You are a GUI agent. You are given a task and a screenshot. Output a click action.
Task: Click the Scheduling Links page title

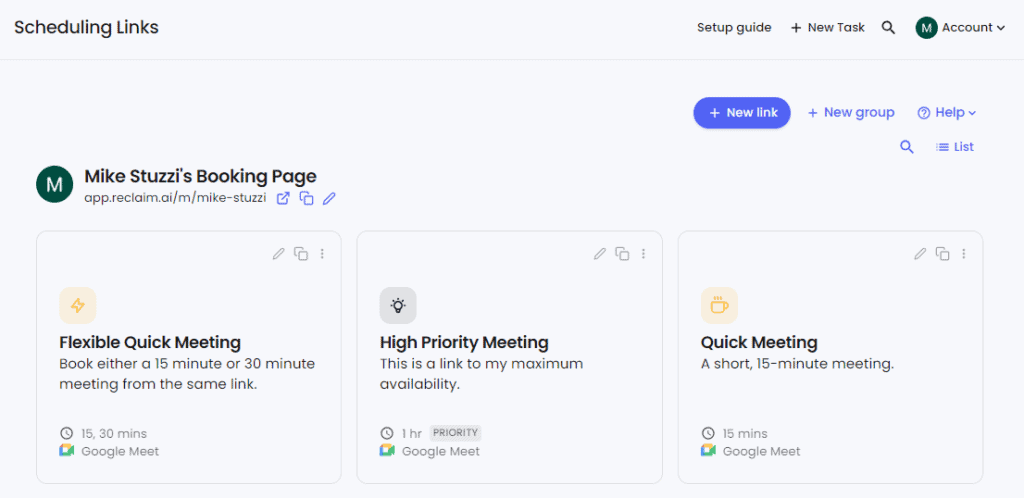coord(86,27)
